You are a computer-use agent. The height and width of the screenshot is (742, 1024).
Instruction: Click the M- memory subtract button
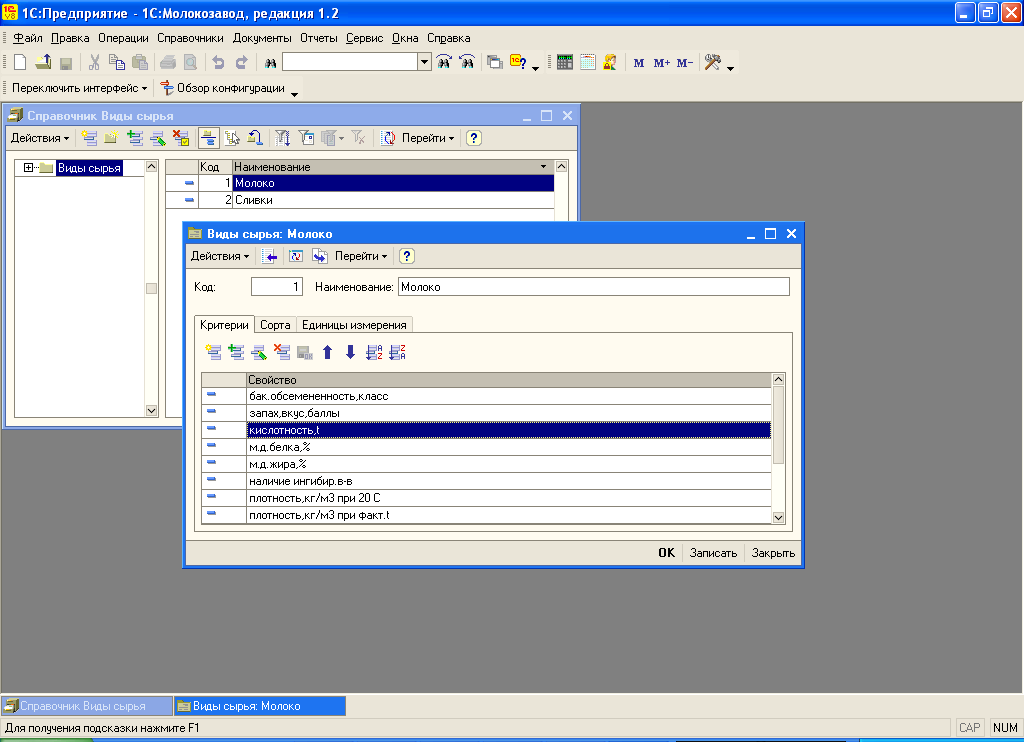684,63
